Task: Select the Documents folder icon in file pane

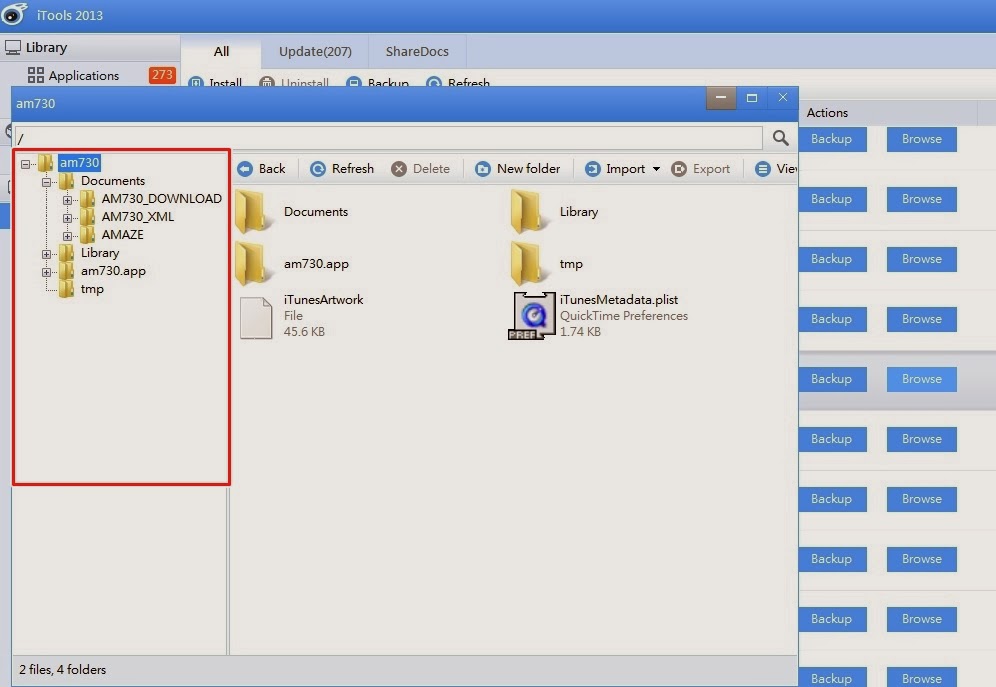Action: click(252, 212)
